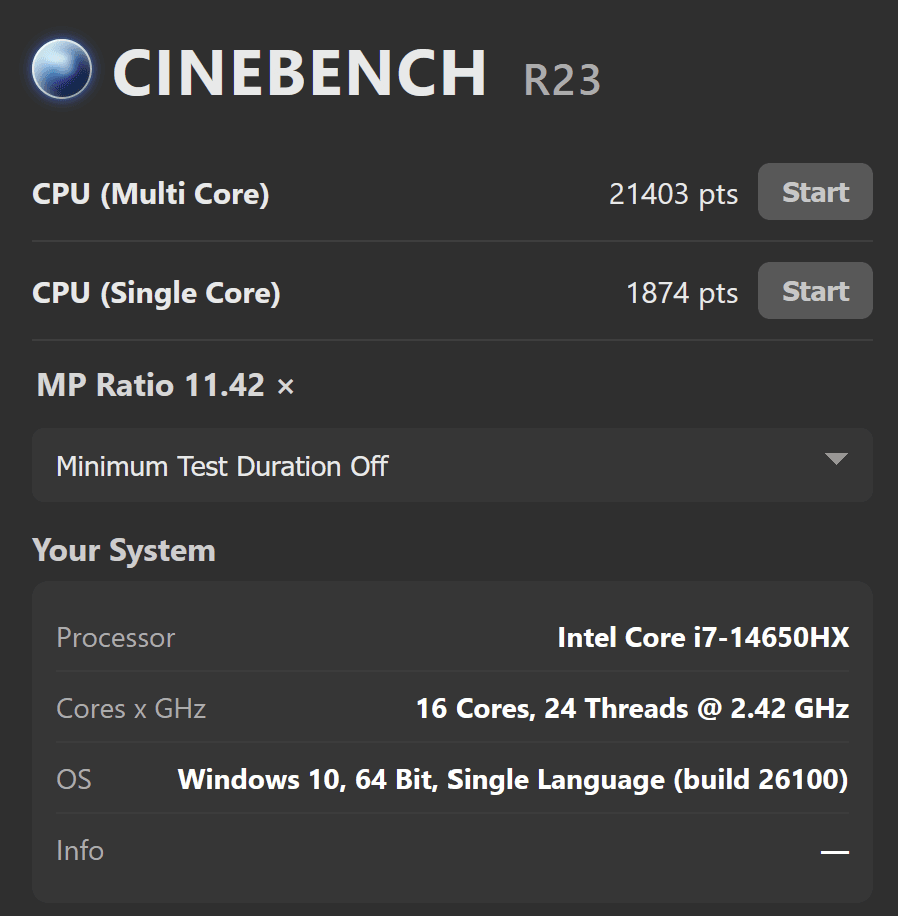Screen dimensions: 898x916
Task: Click the Processor row label
Action: click(116, 638)
